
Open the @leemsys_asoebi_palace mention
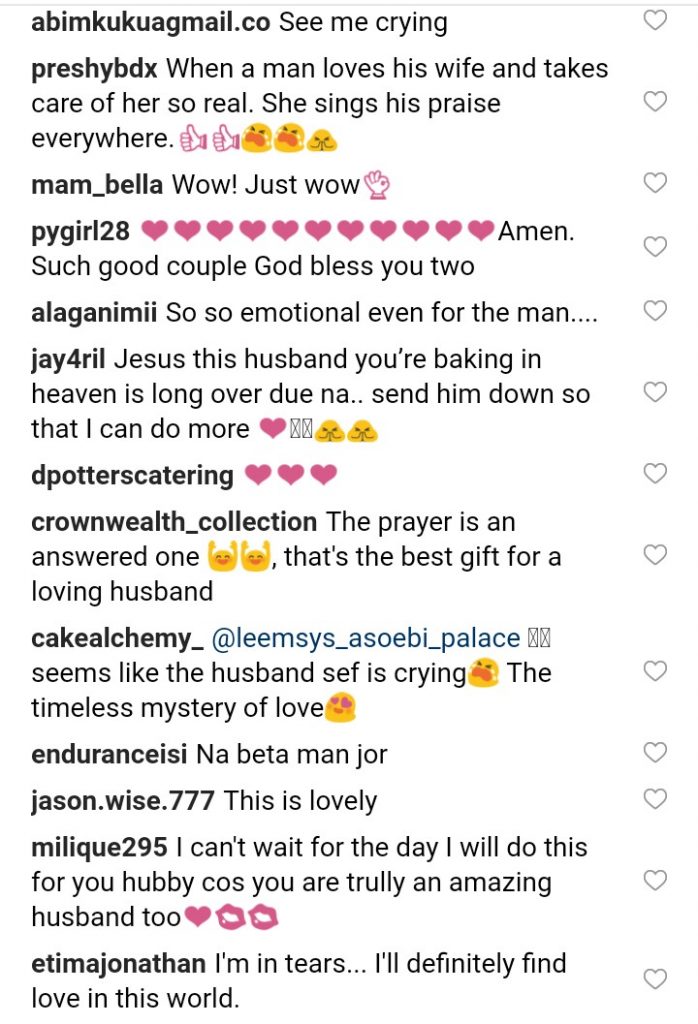click(x=367, y=638)
